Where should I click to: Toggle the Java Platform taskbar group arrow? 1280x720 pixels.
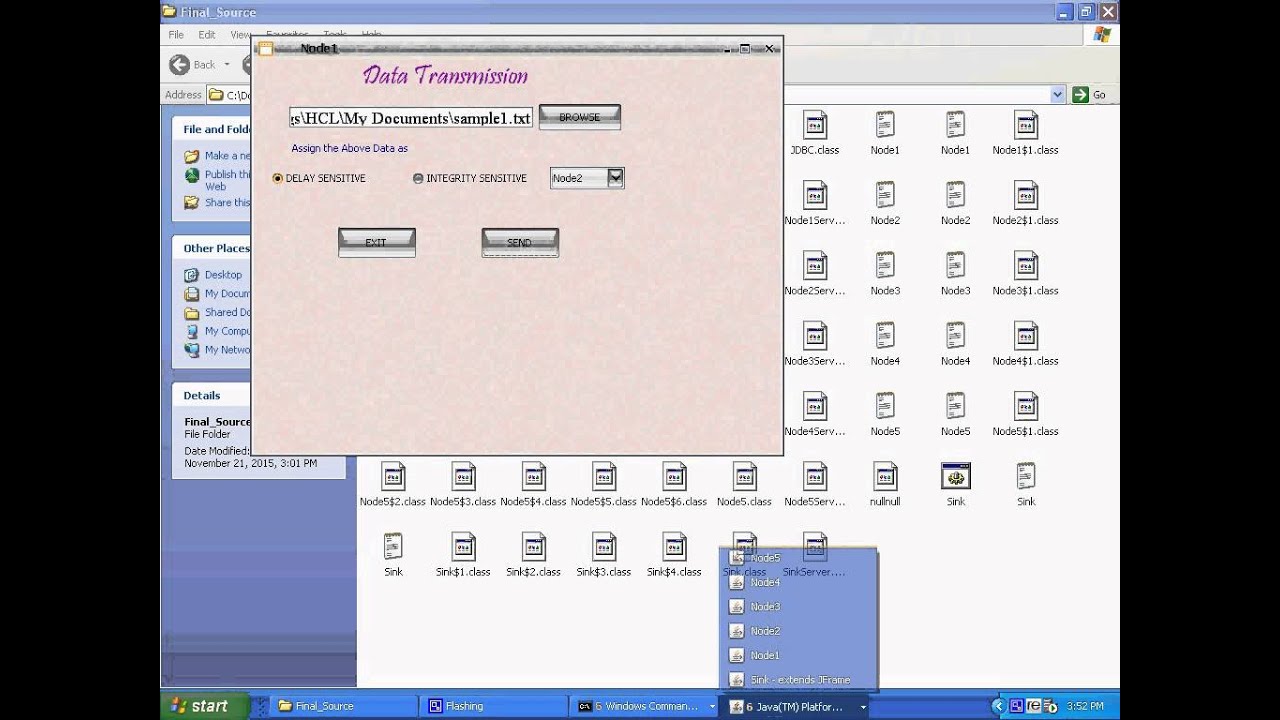tap(862, 706)
